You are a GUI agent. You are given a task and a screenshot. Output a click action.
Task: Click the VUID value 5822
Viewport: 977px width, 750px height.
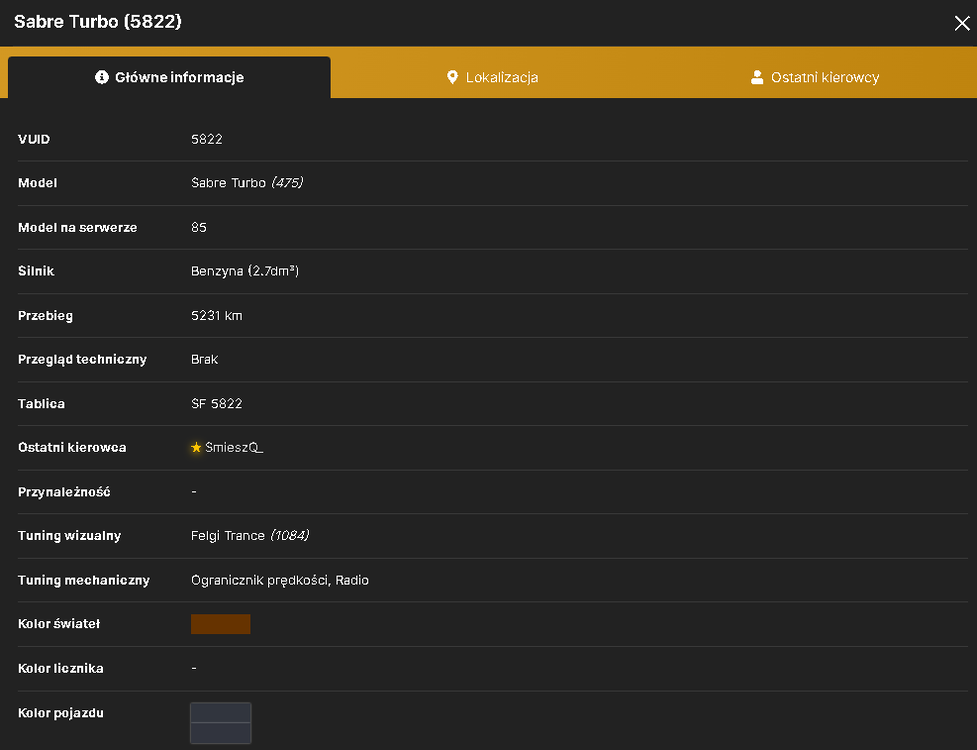tap(207, 139)
